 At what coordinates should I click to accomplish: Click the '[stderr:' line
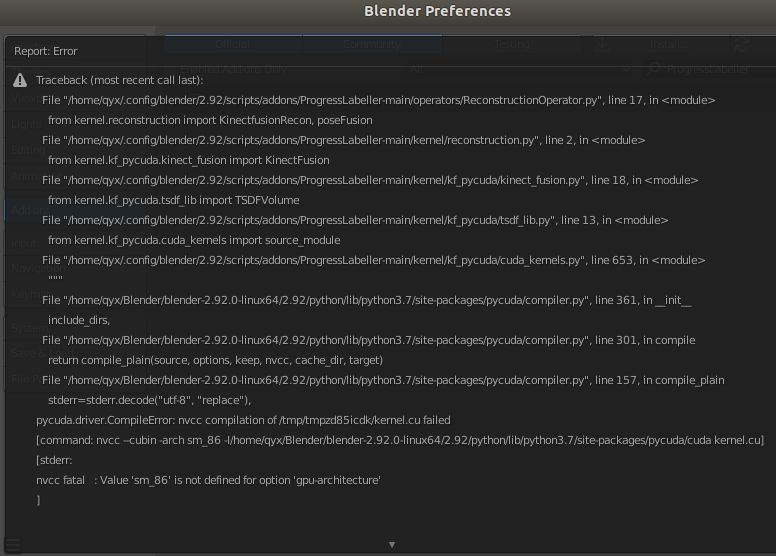pyautogui.click(x=54, y=460)
